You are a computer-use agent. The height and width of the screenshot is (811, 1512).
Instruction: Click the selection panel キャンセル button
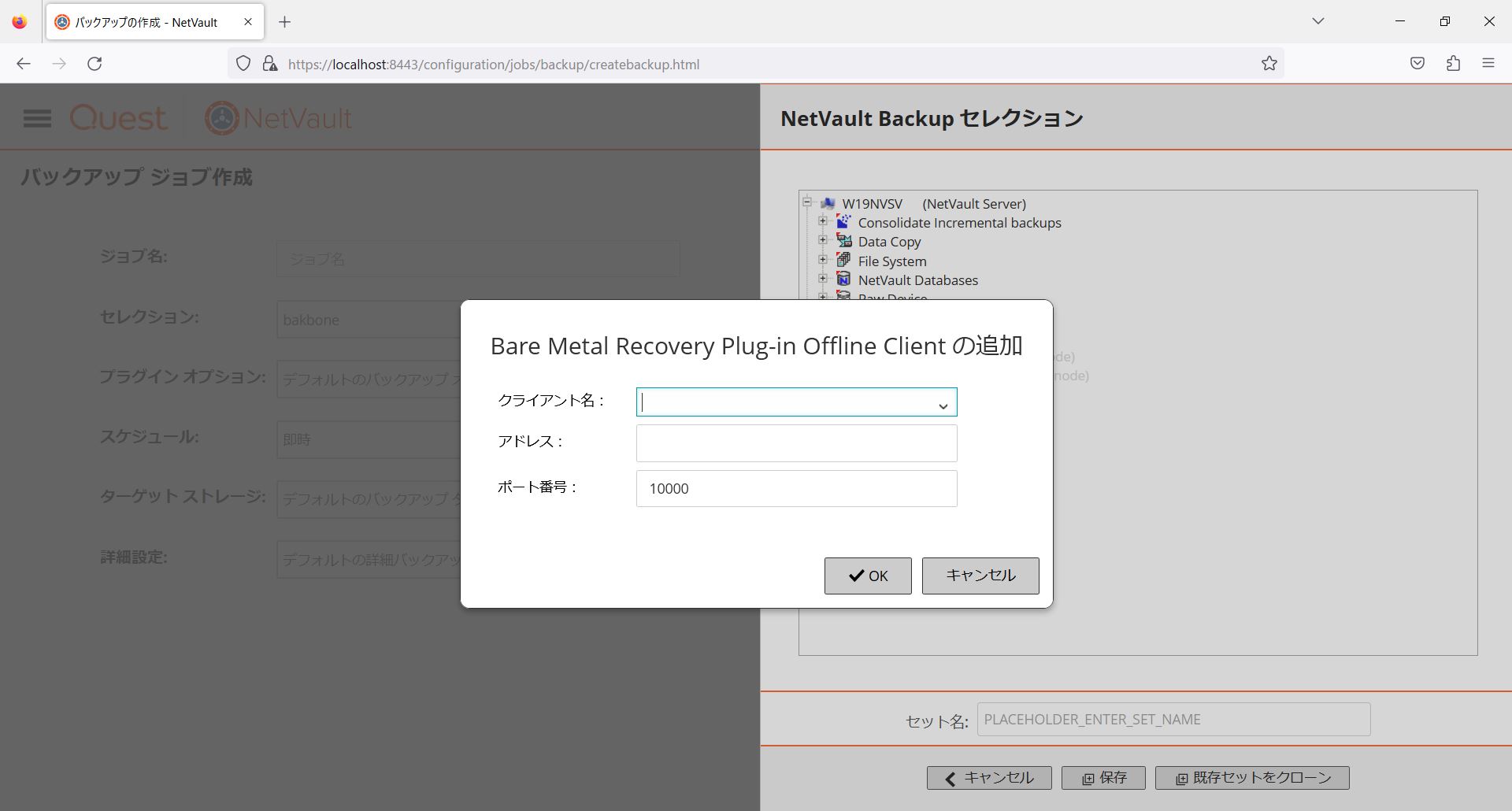[x=989, y=778]
